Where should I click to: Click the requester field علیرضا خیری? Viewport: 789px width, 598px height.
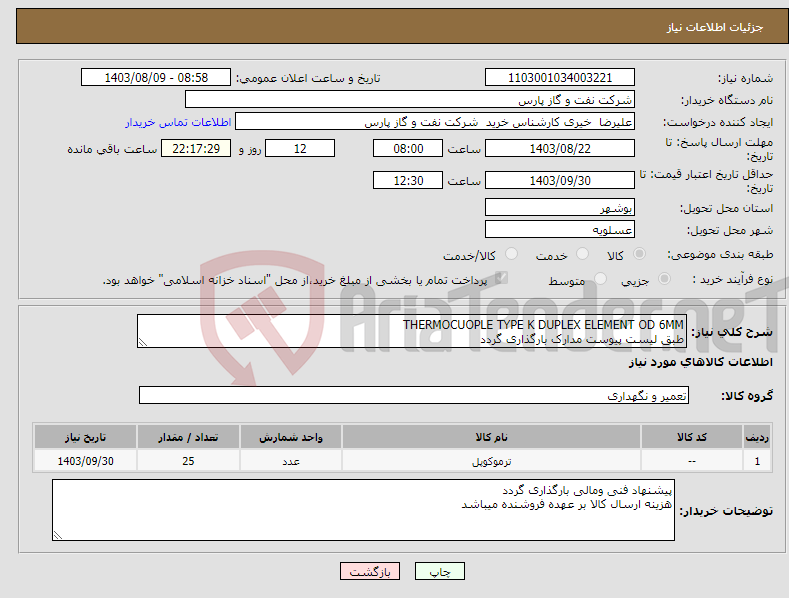[x=435, y=122]
